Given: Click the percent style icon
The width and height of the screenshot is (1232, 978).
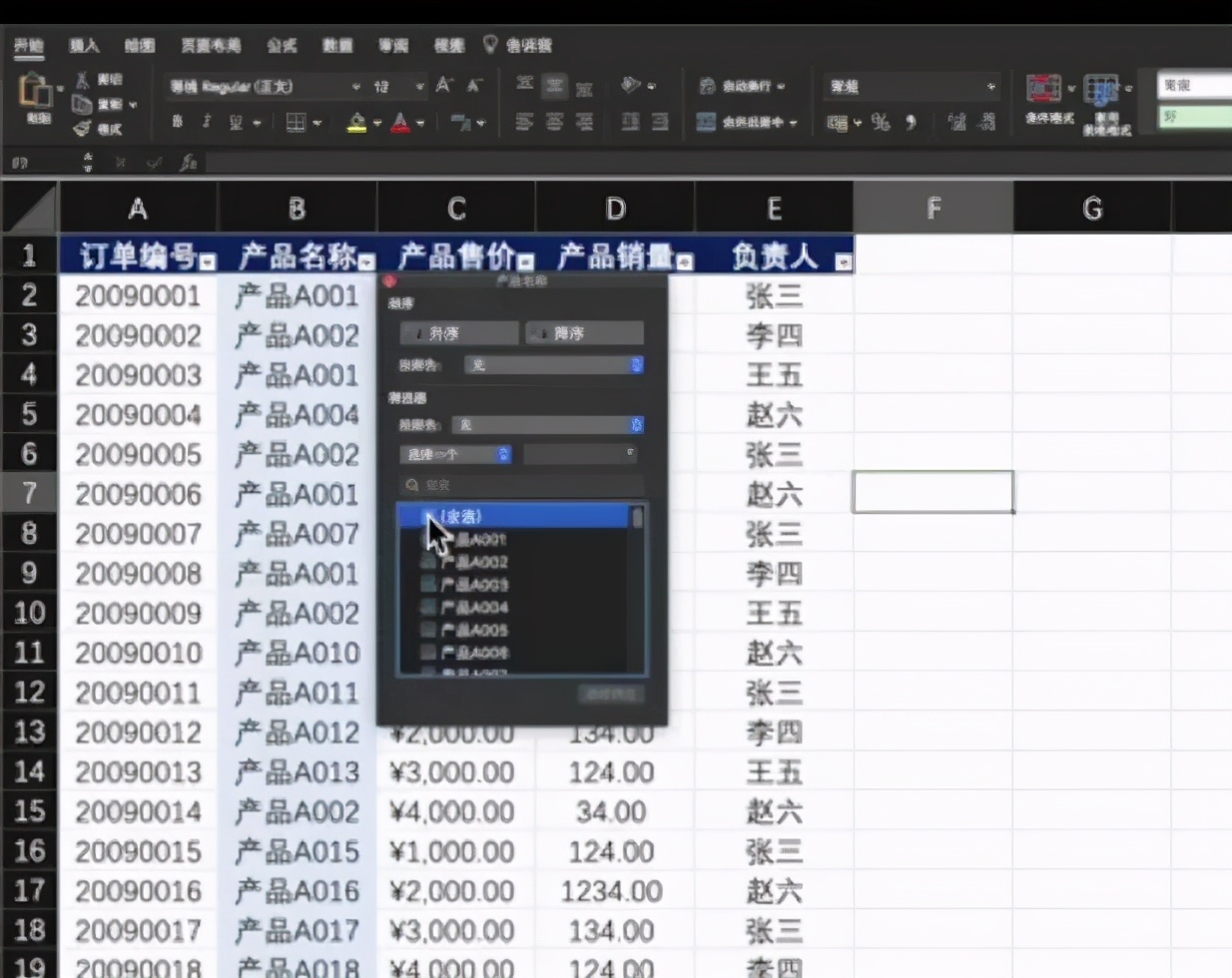Looking at the screenshot, I should coord(880,122).
